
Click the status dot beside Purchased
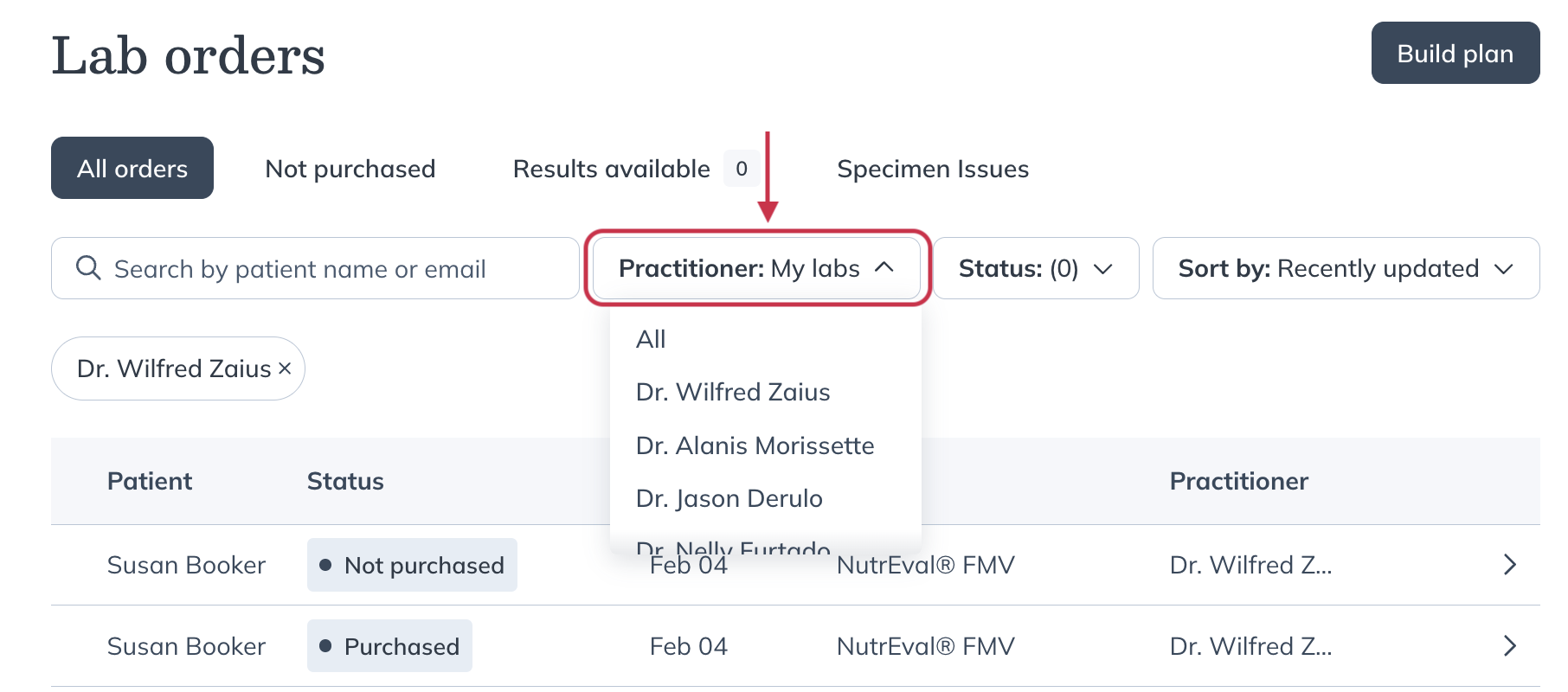coord(325,646)
